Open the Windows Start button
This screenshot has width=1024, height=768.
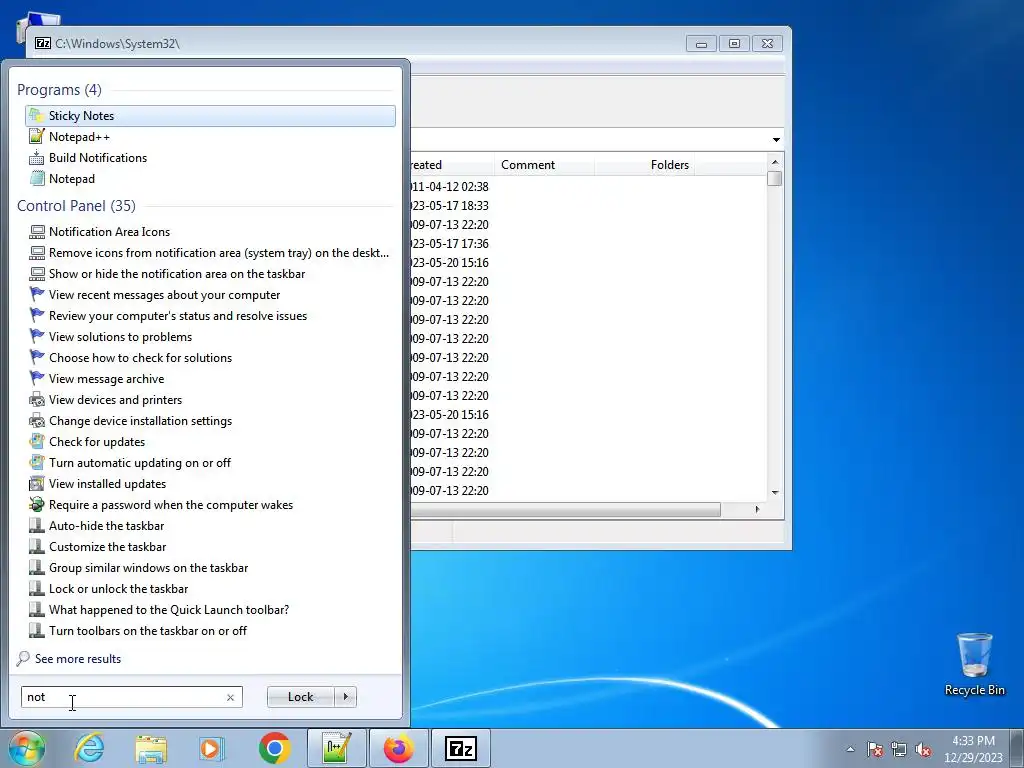27,748
